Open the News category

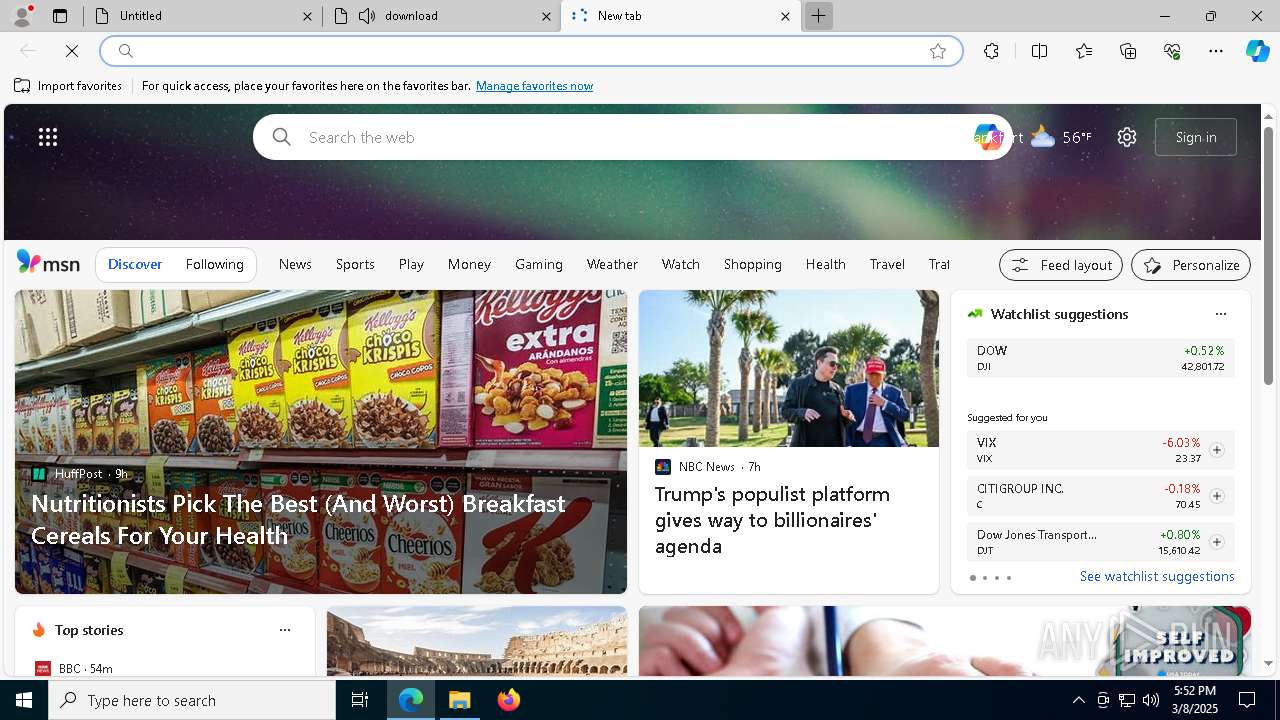pos(295,264)
